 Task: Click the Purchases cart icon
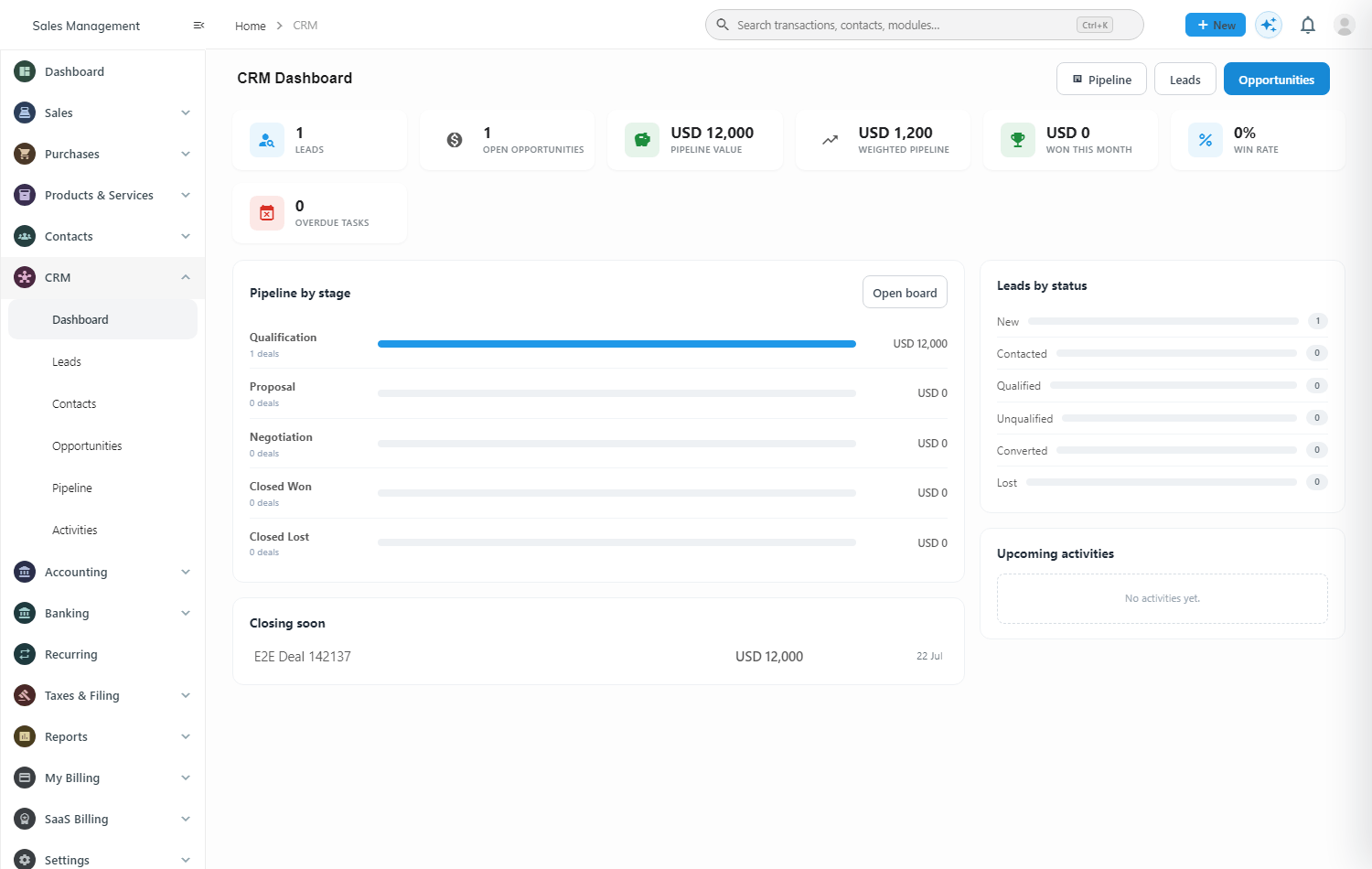click(x=25, y=154)
